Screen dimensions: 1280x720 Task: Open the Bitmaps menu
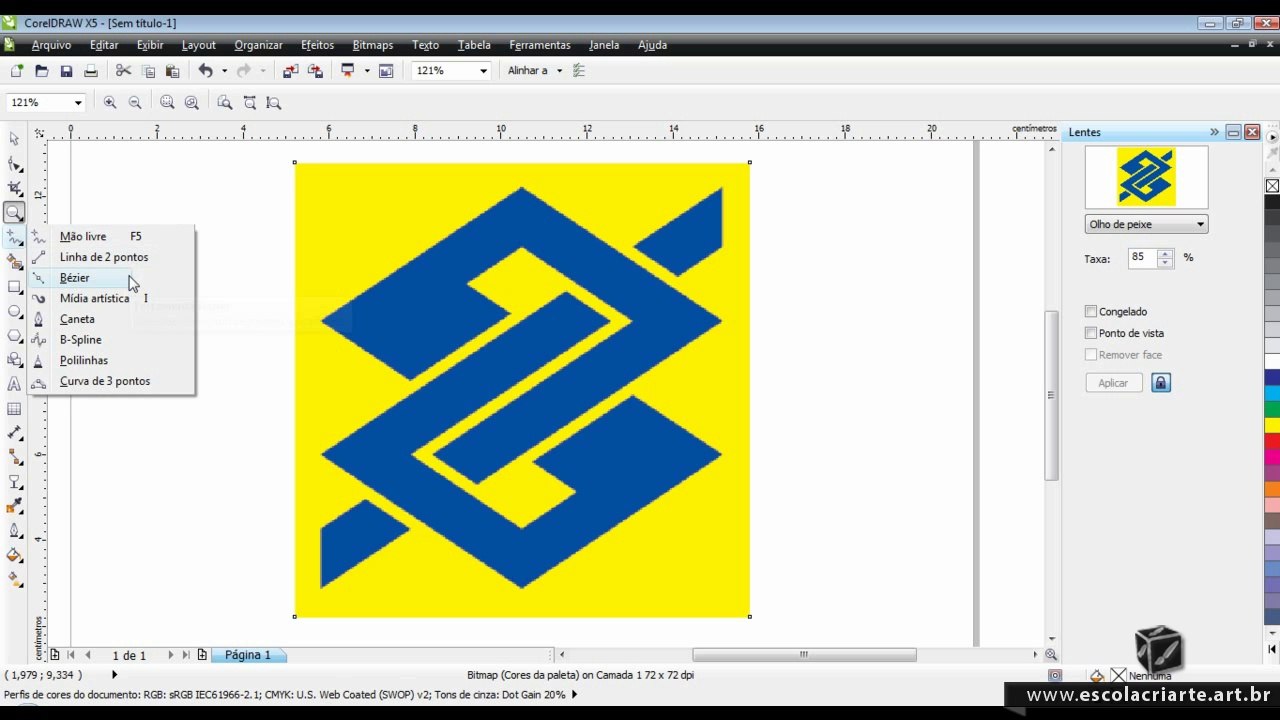[373, 45]
